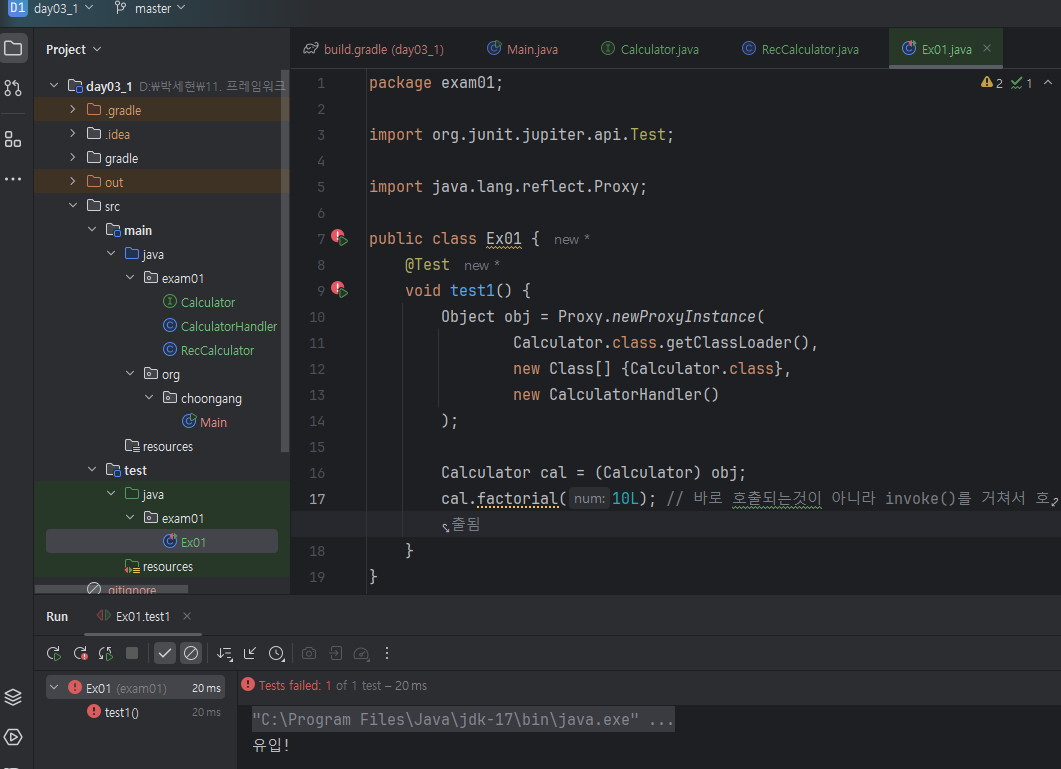Close the Ex01.java tab
Image resolution: width=1061 pixels, height=769 pixels.
987,49
